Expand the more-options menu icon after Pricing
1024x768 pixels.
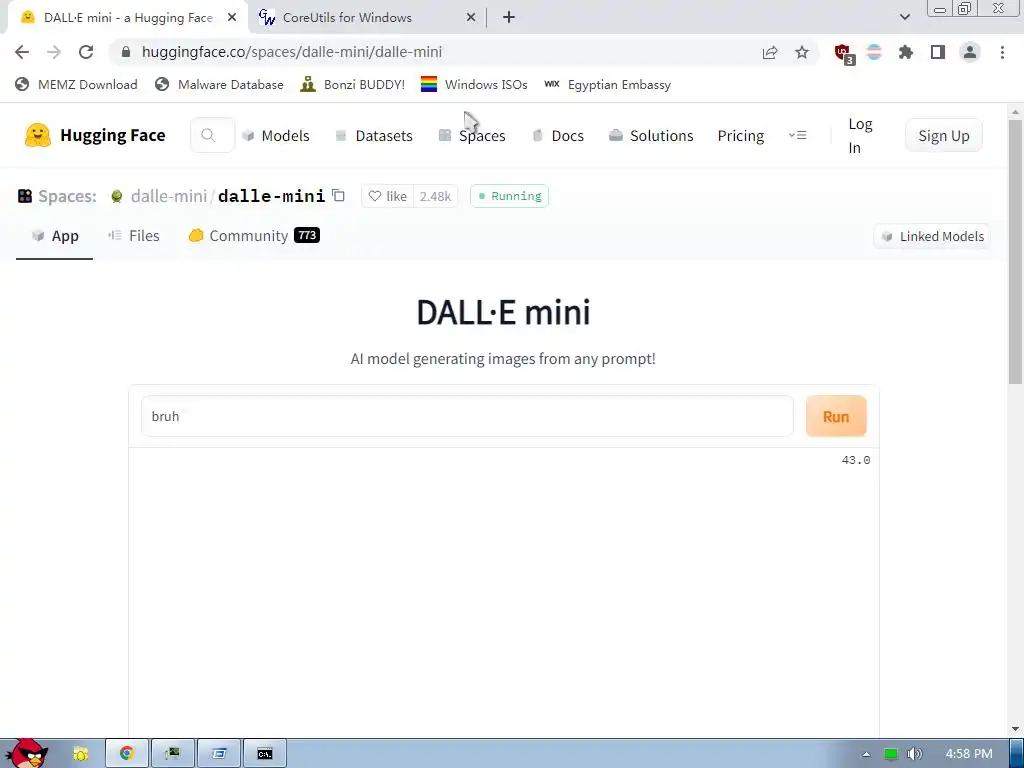pos(797,135)
